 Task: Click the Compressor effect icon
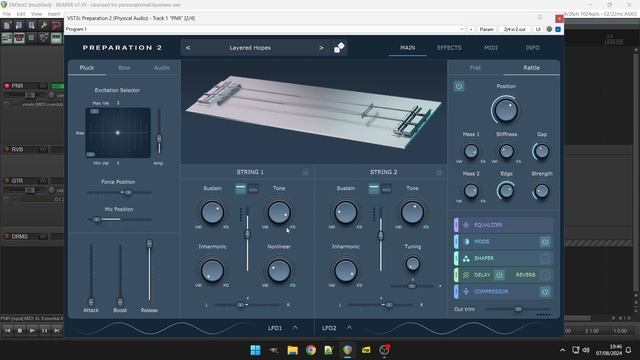pos(466,291)
